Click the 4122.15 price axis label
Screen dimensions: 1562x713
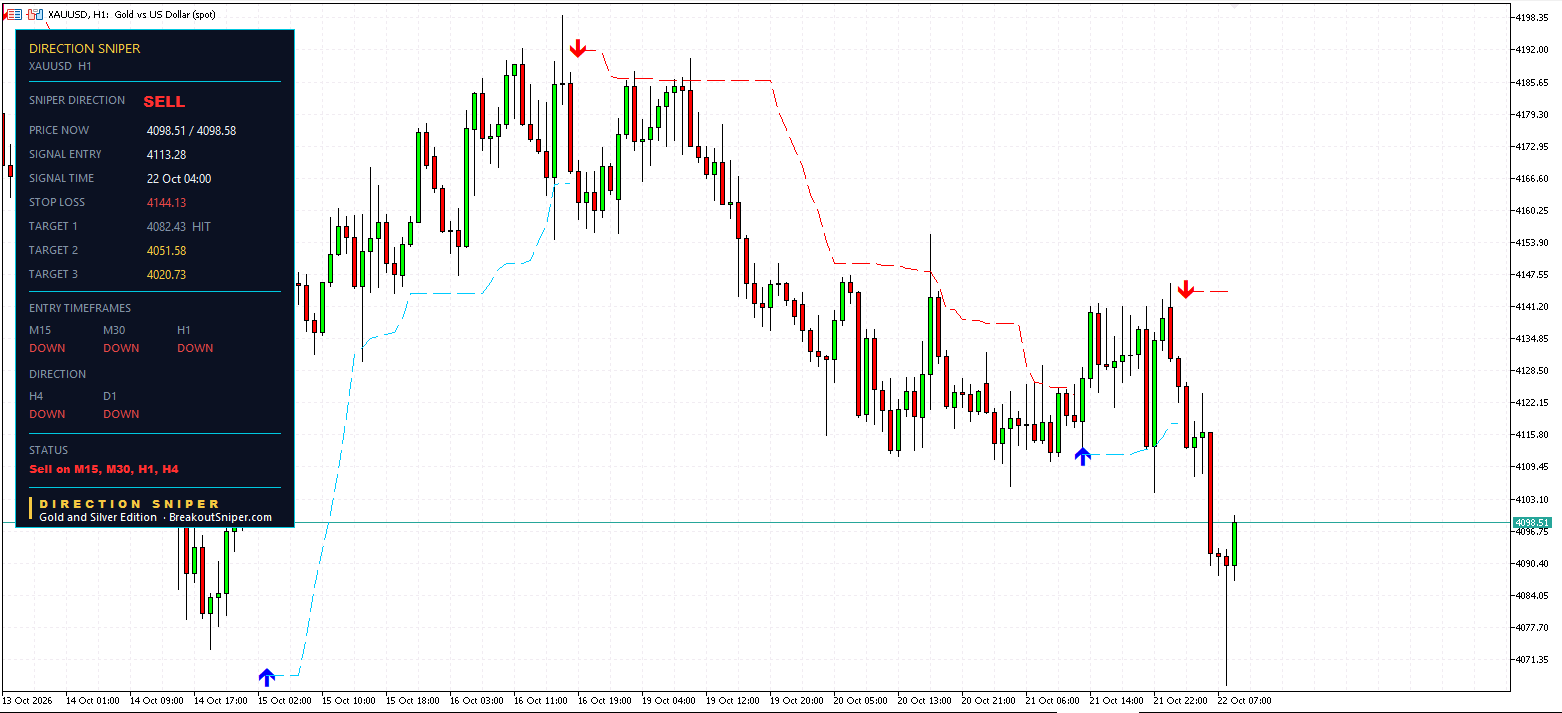1532,402
